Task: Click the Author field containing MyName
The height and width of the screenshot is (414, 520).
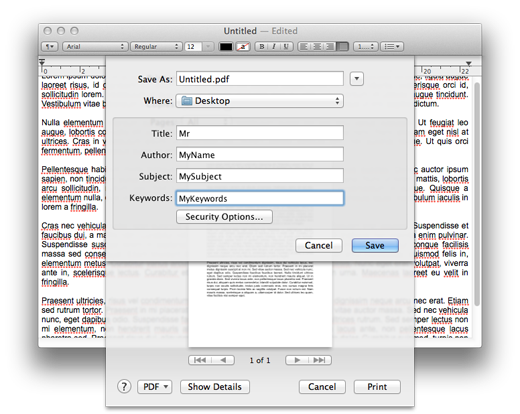Action: [x=260, y=155]
